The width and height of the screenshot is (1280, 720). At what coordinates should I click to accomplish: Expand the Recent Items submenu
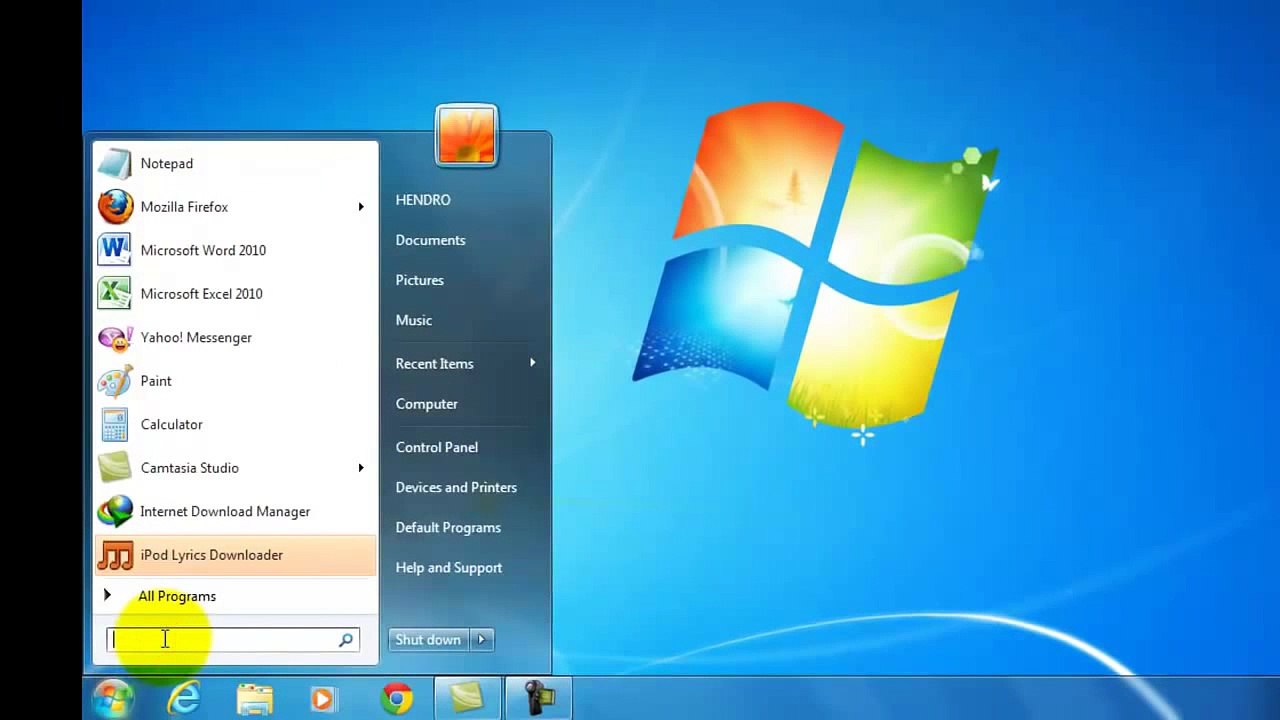(466, 364)
